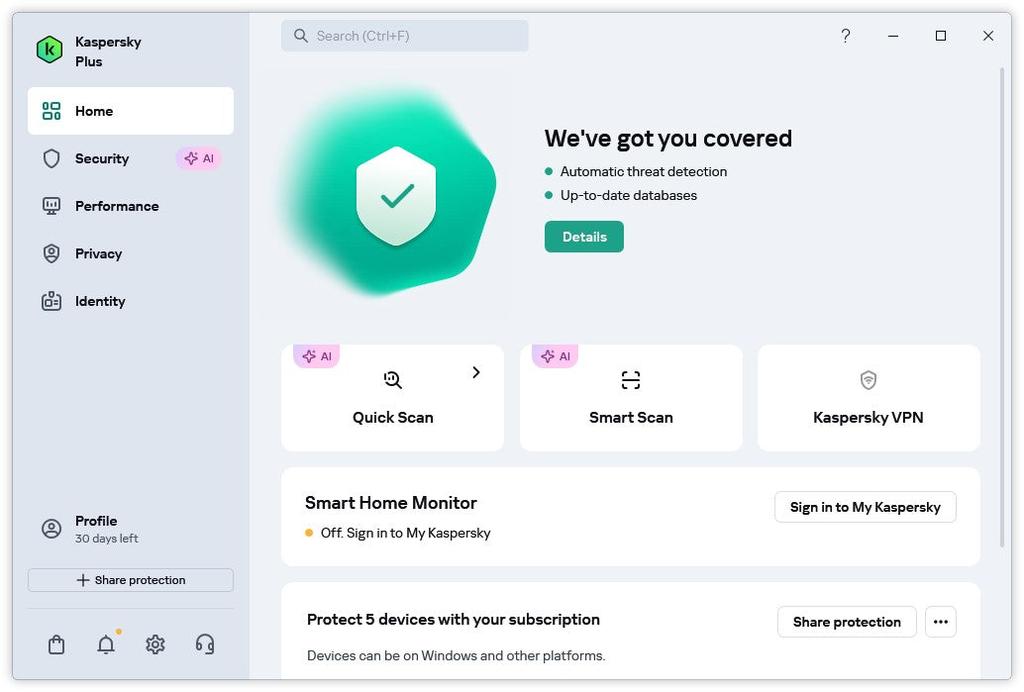This screenshot has width=1024, height=692.
Task: Open the Performance section
Action: point(131,206)
